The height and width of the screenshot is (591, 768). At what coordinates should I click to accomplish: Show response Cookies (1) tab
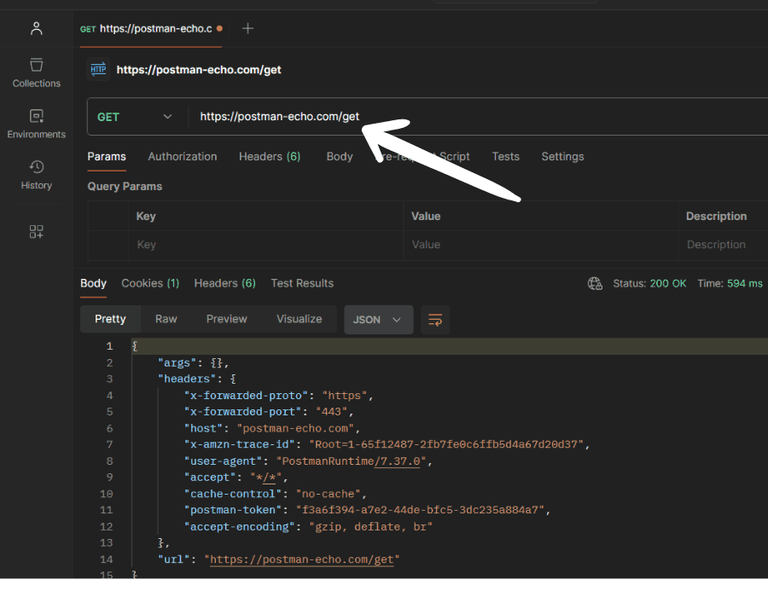tap(150, 284)
